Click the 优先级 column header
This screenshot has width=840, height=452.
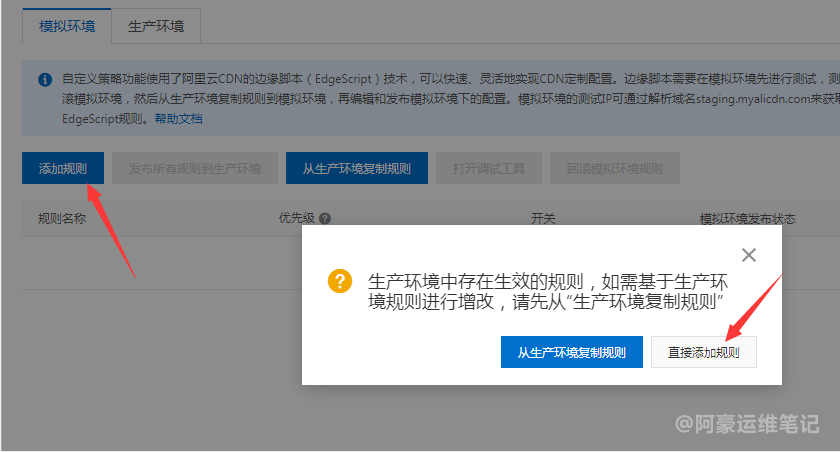tap(296, 218)
